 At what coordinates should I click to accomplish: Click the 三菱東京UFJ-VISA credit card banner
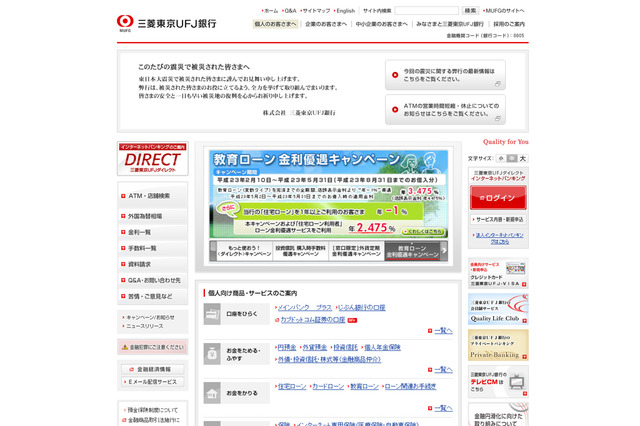pyautogui.click(x=498, y=273)
